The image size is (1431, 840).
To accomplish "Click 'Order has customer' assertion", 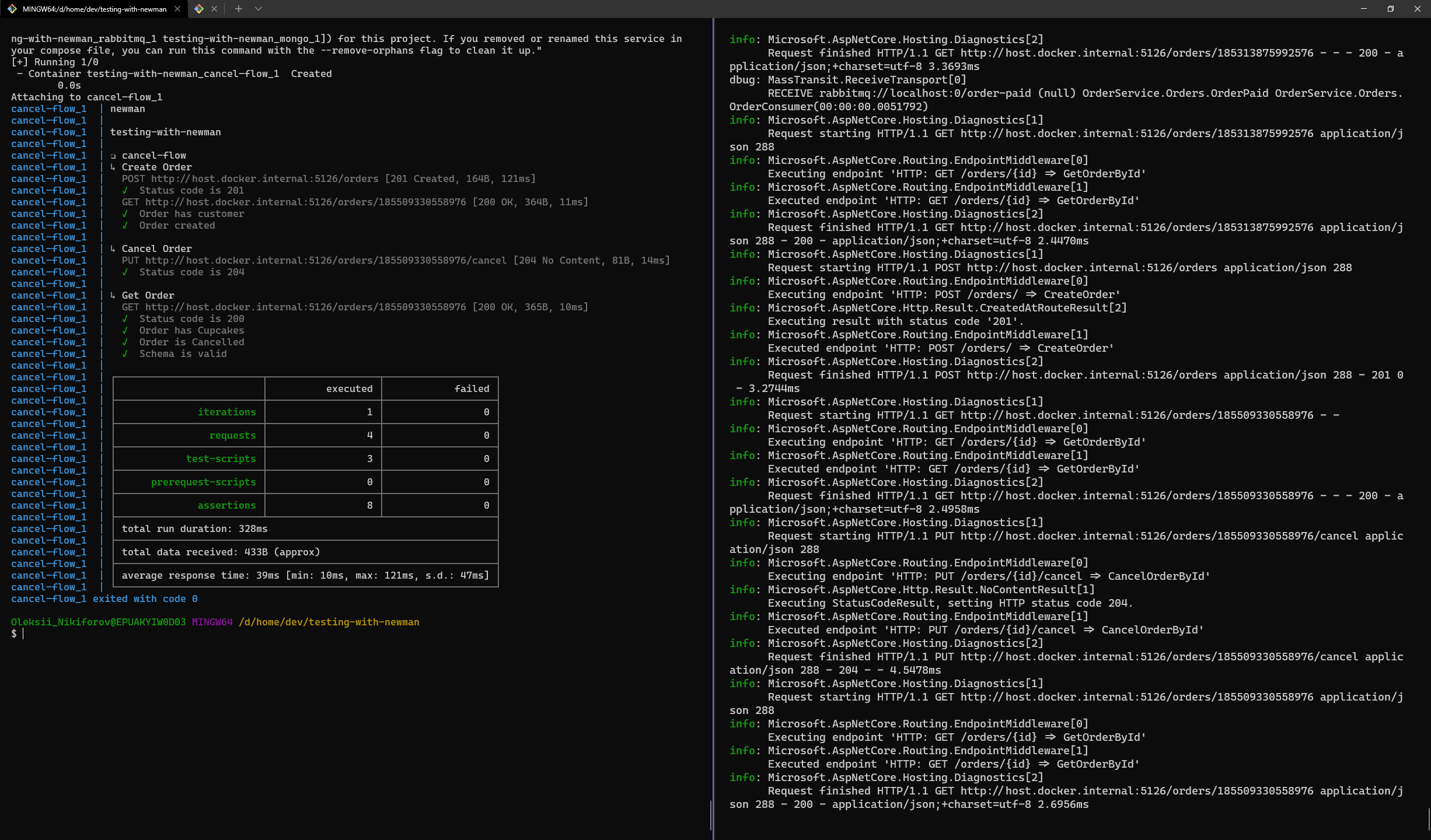I will coord(191,213).
